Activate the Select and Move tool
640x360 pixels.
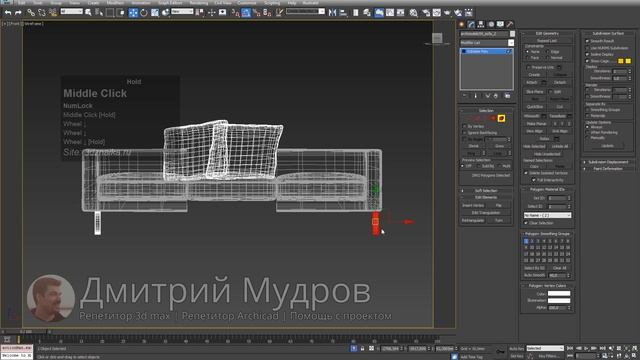coord(133,13)
